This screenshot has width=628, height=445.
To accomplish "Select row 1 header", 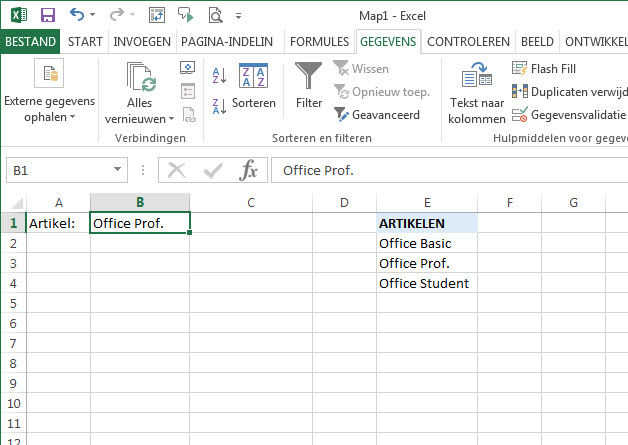I will click(x=13, y=223).
